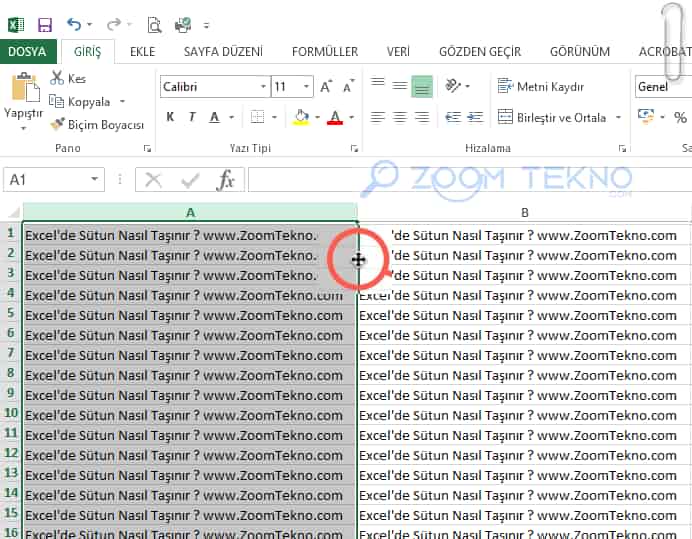The width and height of the screenshot is (692, 539).
Task: Toggle Metni Kaydır wrap text
Action: pos(541,87)
